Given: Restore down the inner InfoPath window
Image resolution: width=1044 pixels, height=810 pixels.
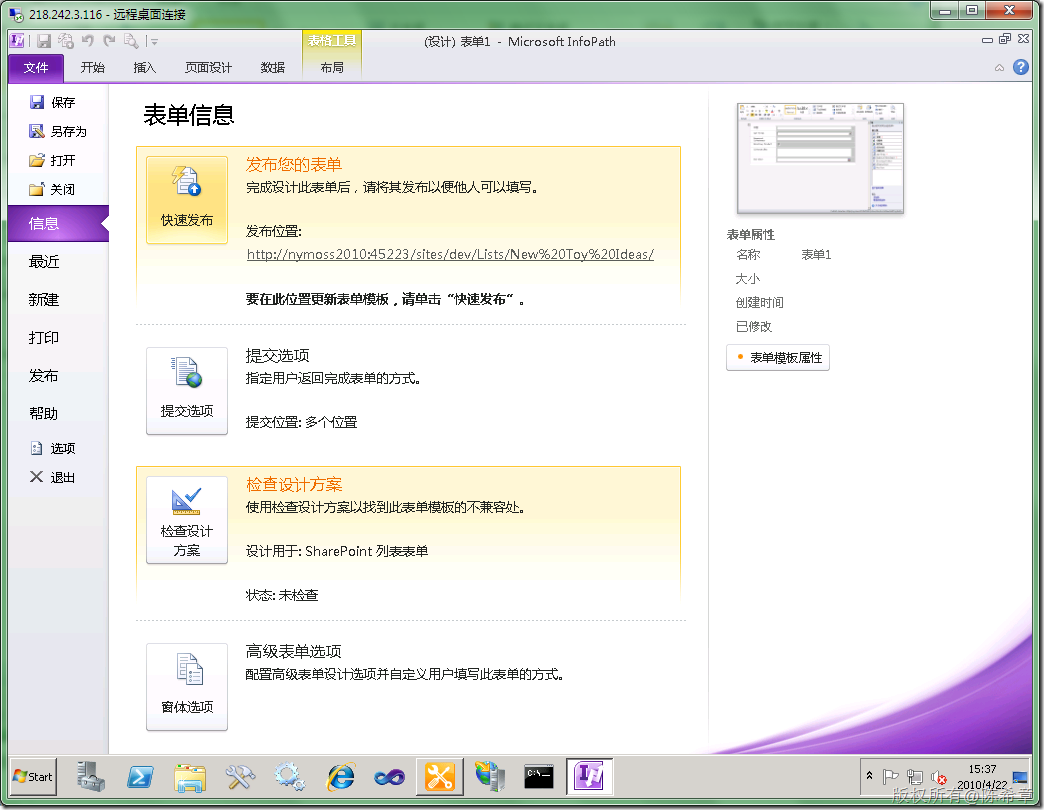Looking at the screenshot, I should coord(1005,40).
